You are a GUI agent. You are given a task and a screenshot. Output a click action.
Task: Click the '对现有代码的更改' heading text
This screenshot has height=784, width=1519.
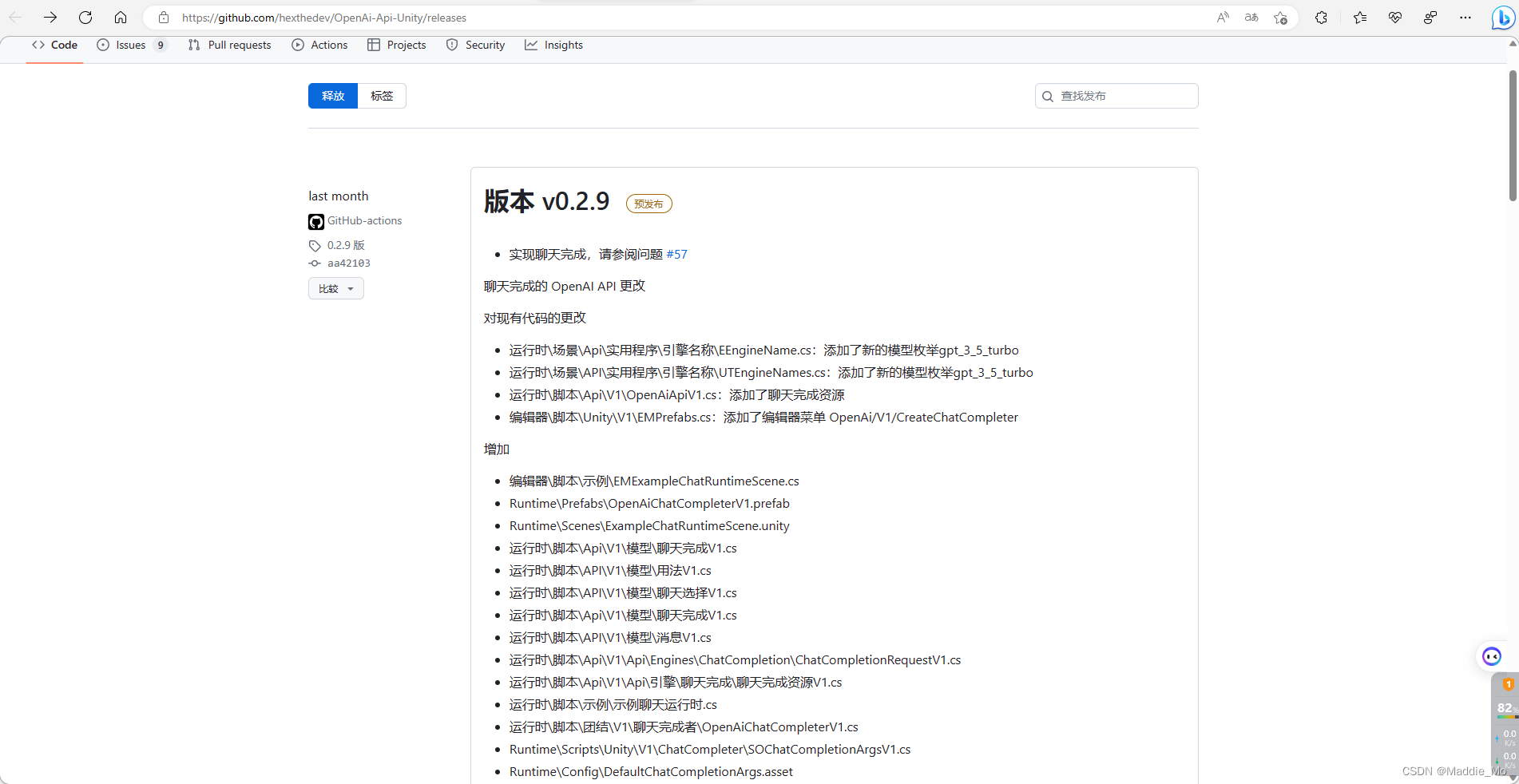pyautogui.click(x=535, y=318)
